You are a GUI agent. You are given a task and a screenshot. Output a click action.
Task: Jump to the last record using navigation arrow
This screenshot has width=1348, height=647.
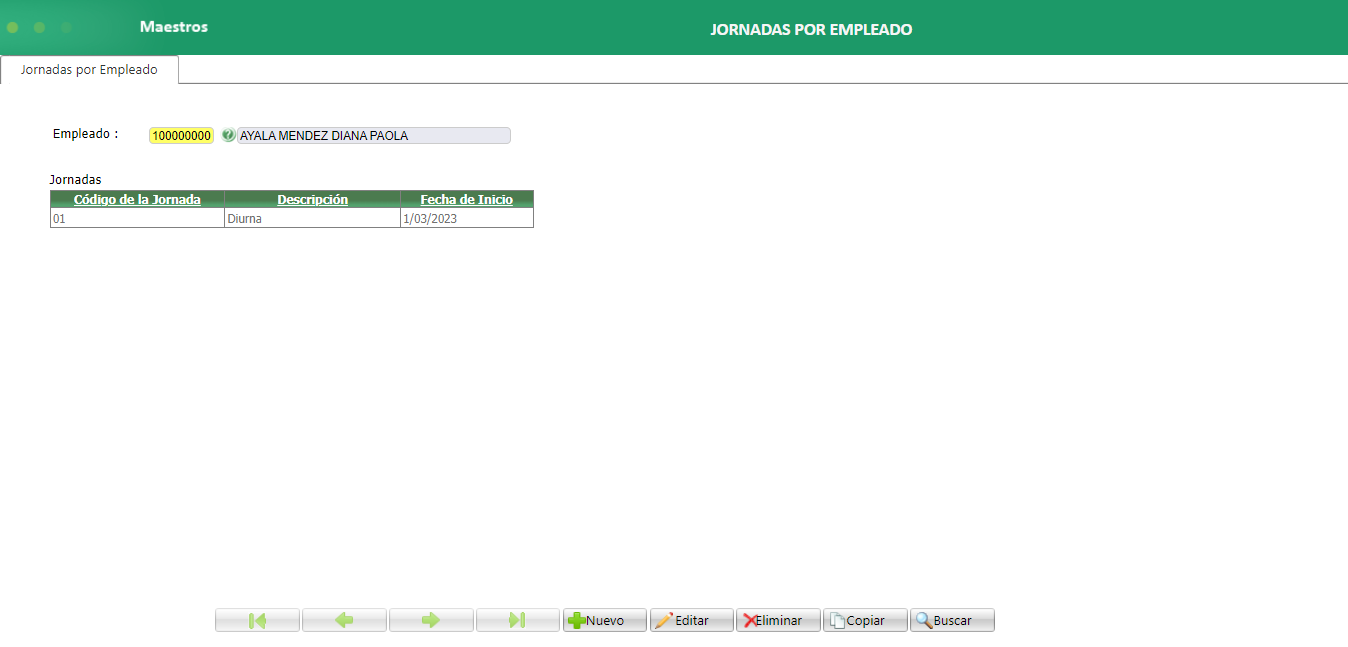pos(517,620)
